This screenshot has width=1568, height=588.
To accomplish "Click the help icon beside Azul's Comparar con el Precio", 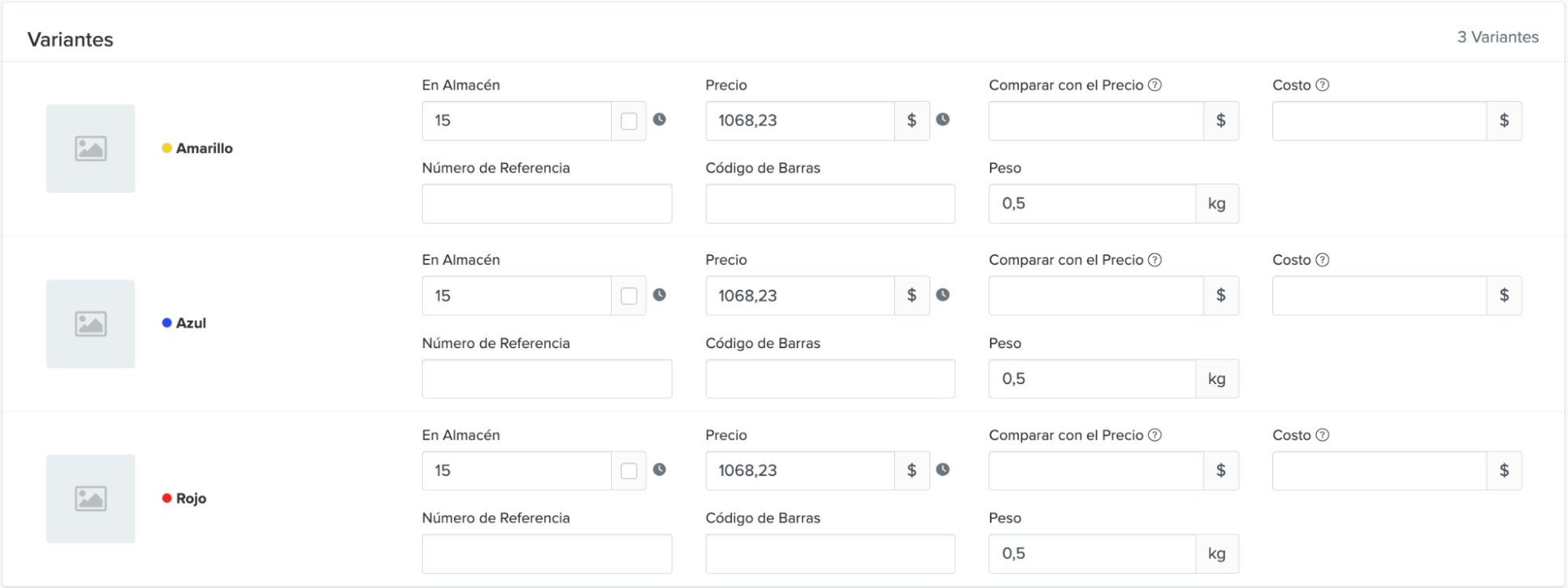I will 1155,260.
